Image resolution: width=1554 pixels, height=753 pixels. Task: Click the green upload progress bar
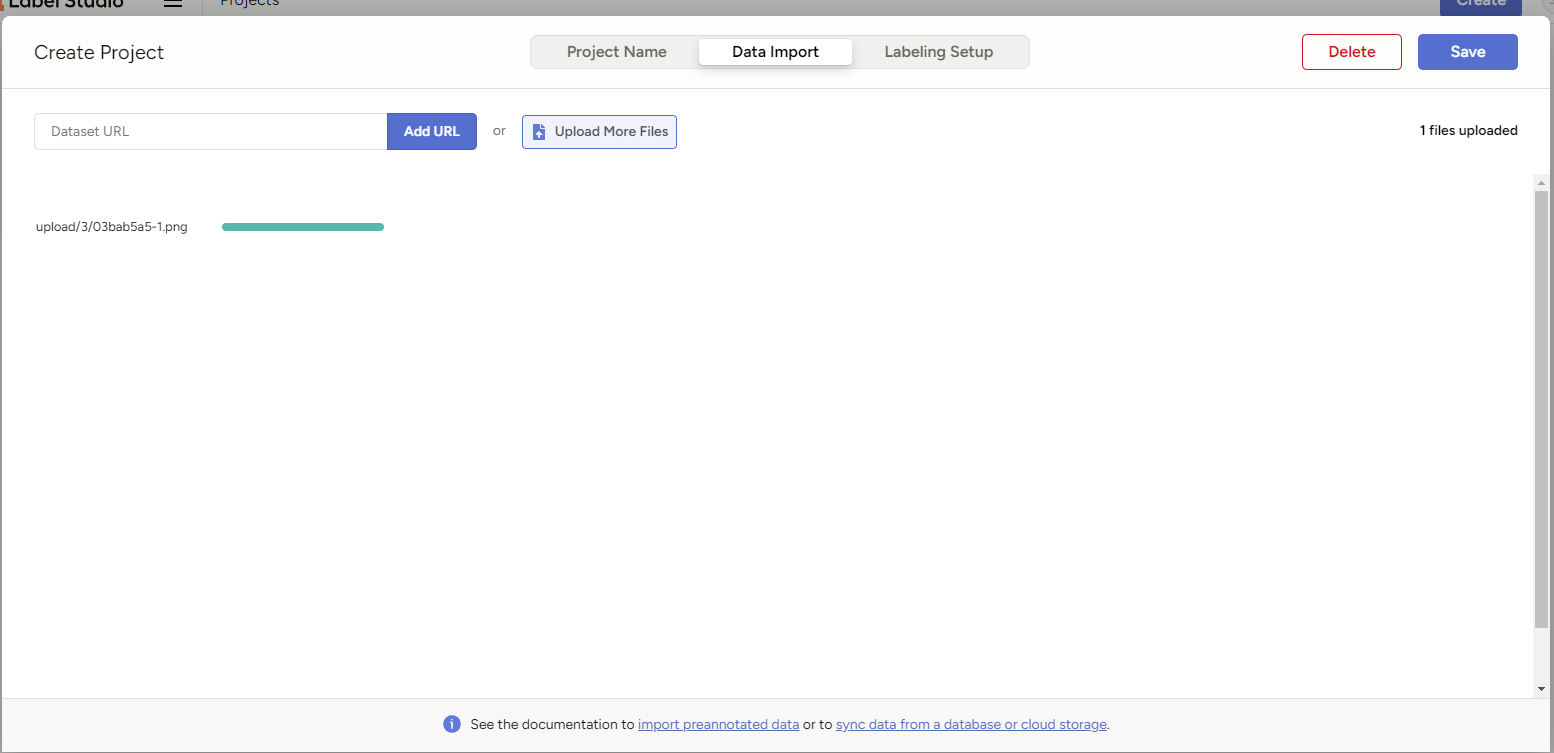(x=303, y=227)
